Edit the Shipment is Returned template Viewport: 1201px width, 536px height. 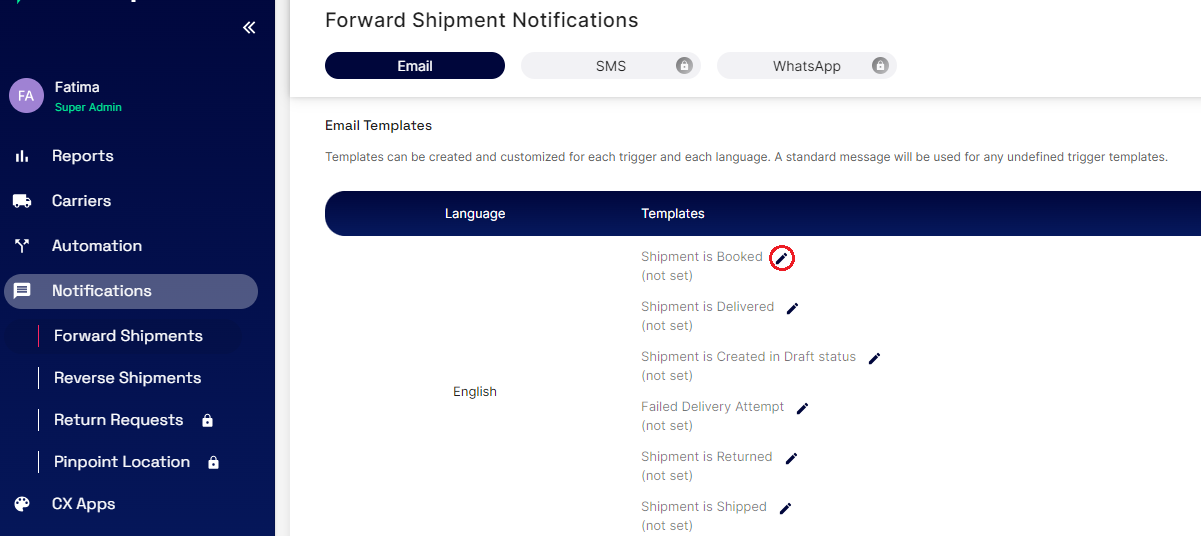791,459
